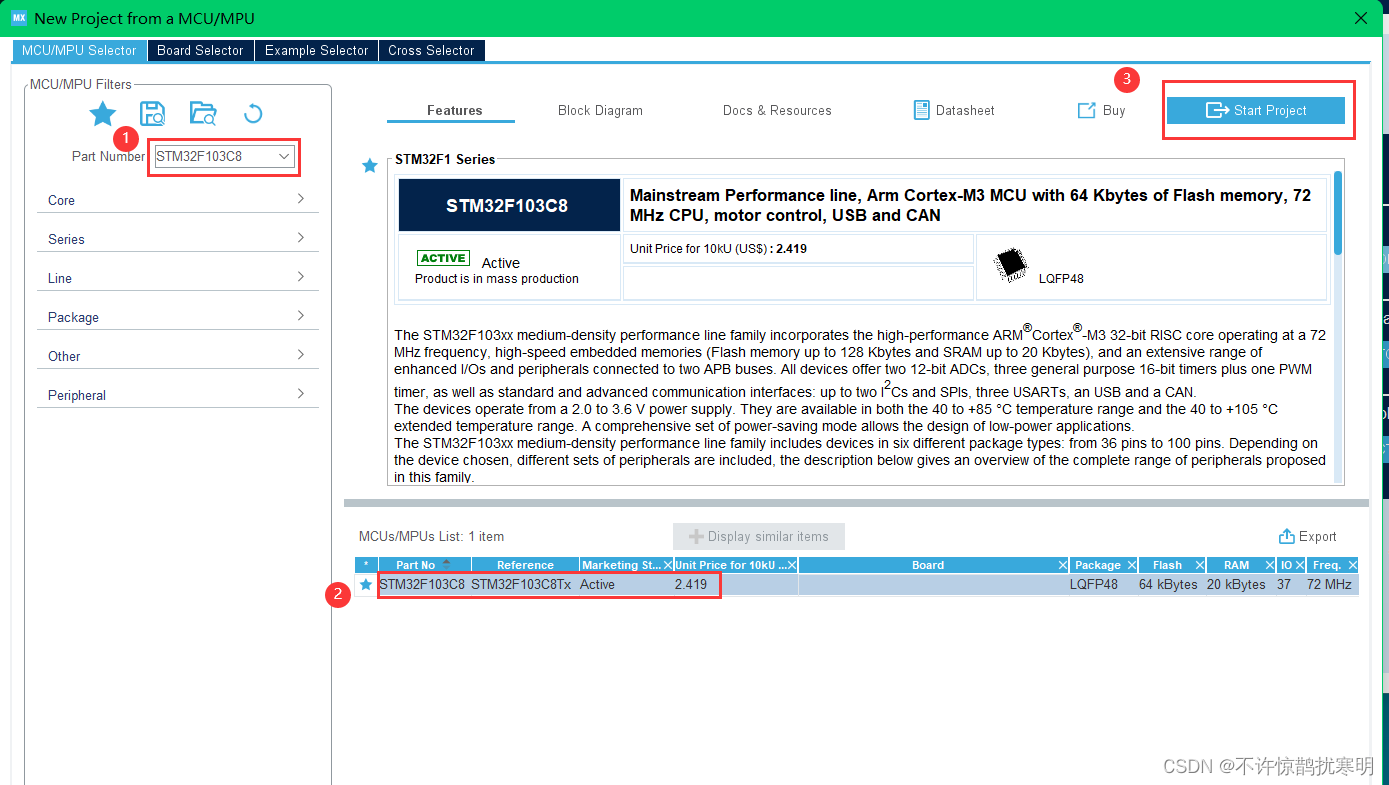Click the Datasheet document icon
The image size is (1389, 785).
(922, 110)
